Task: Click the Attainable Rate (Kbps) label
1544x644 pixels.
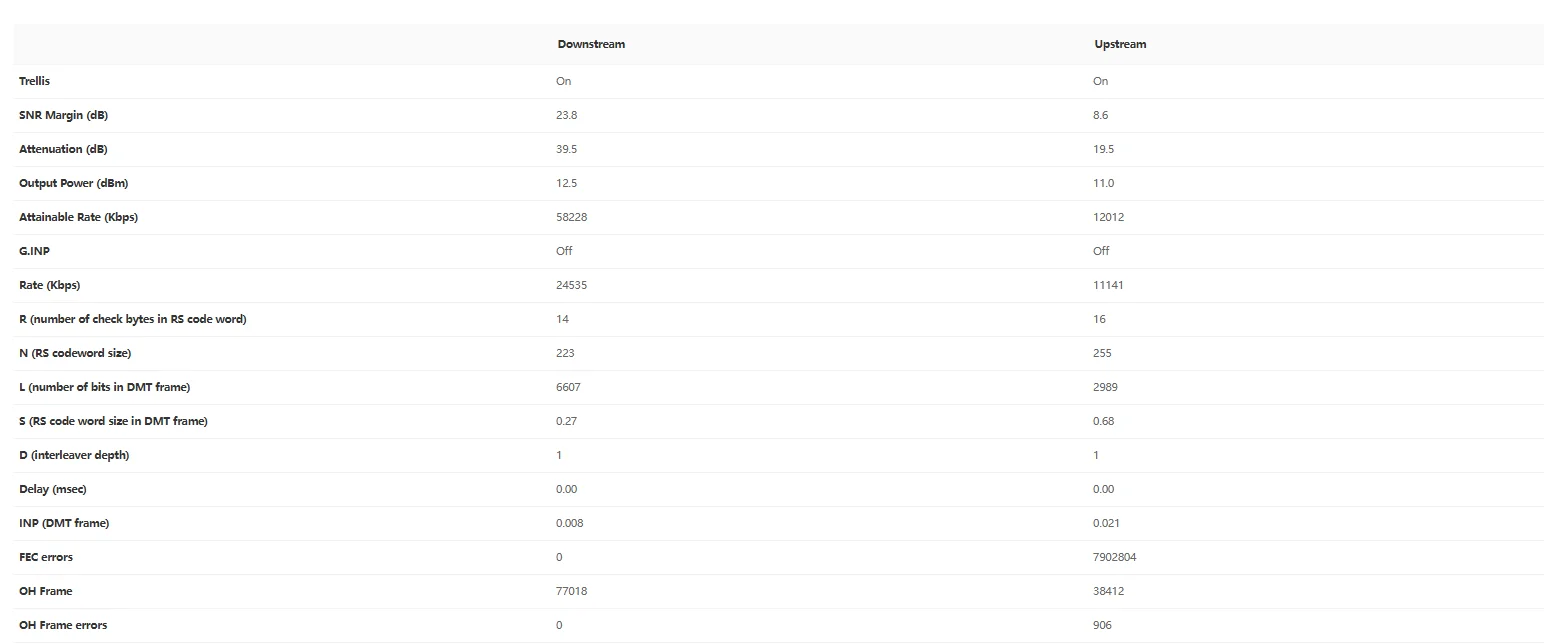Action: (78, 217)
